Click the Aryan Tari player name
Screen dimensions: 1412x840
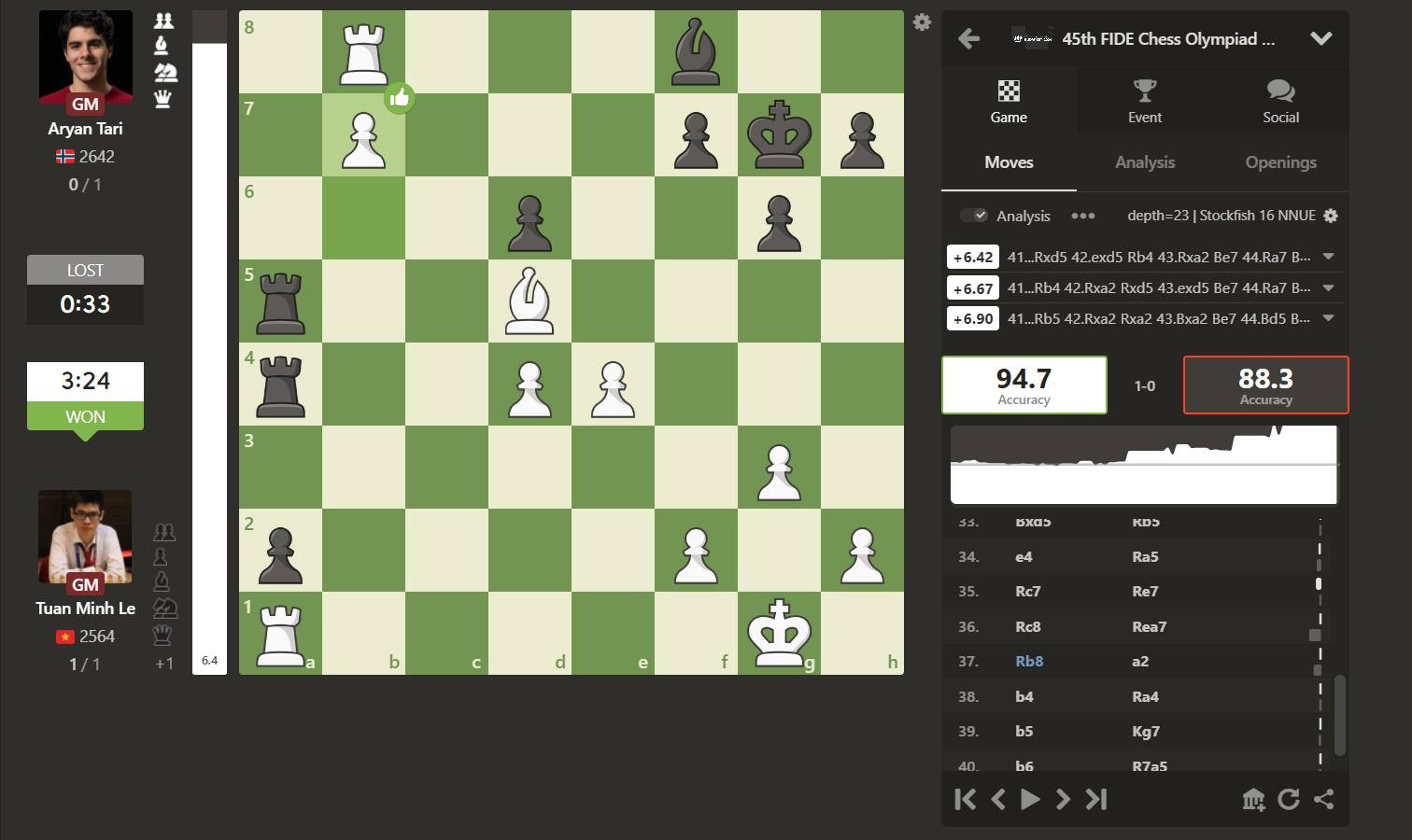click(x=85, y=129)
